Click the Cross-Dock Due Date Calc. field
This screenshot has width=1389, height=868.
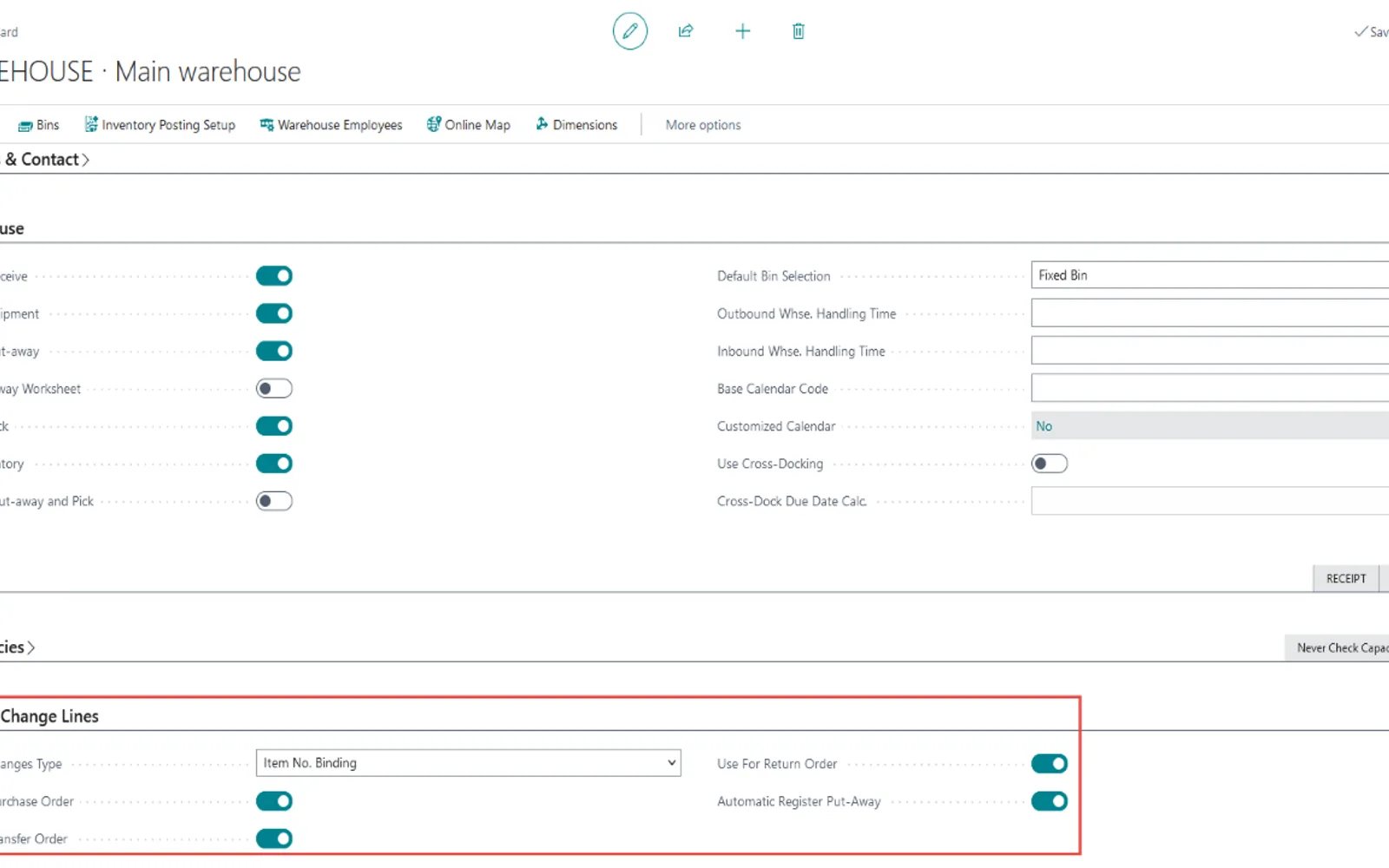pyautogui.click(x=1210, y=501)
